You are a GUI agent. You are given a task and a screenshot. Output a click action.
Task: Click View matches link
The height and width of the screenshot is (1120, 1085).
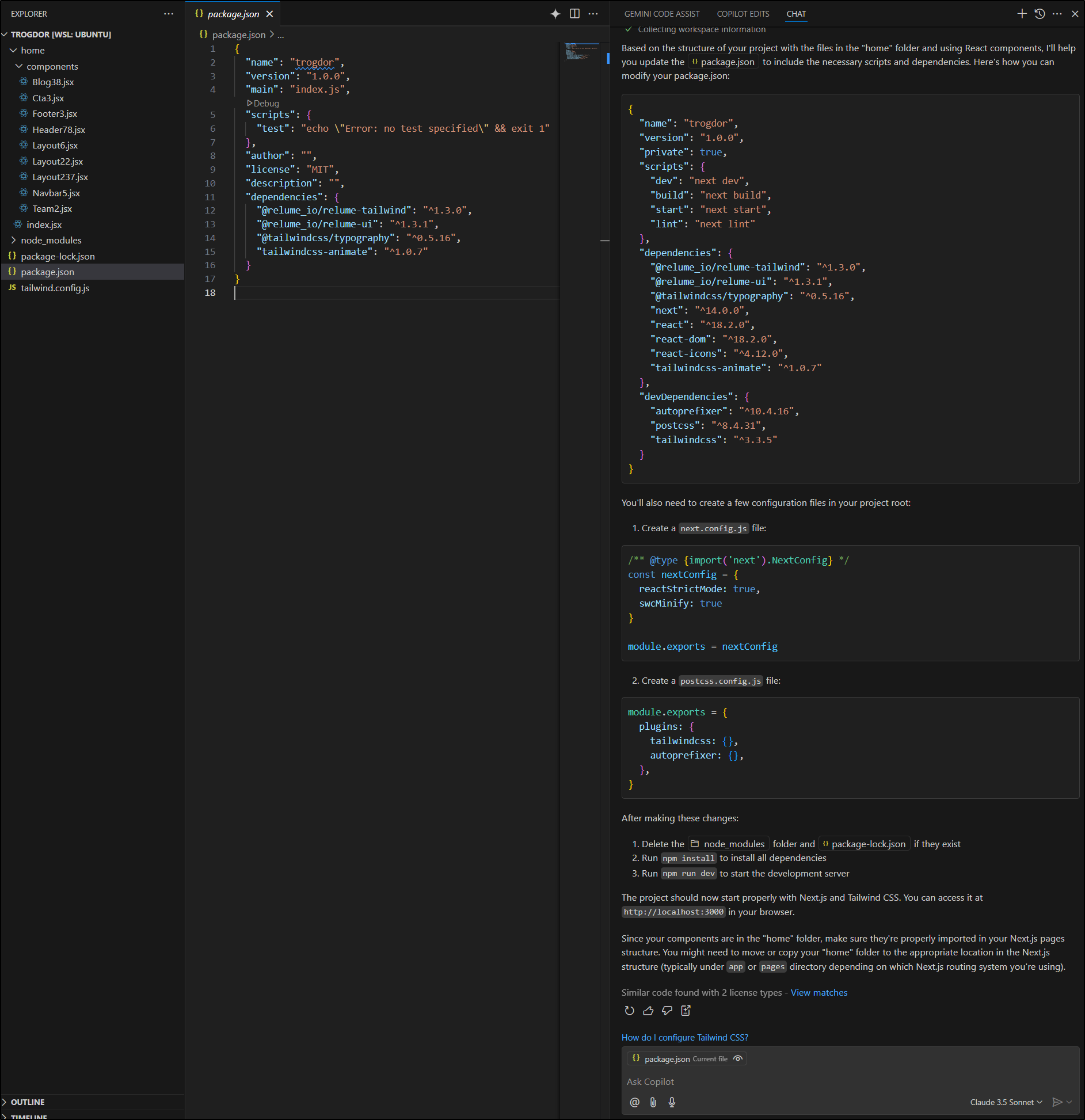click(818, 992)
